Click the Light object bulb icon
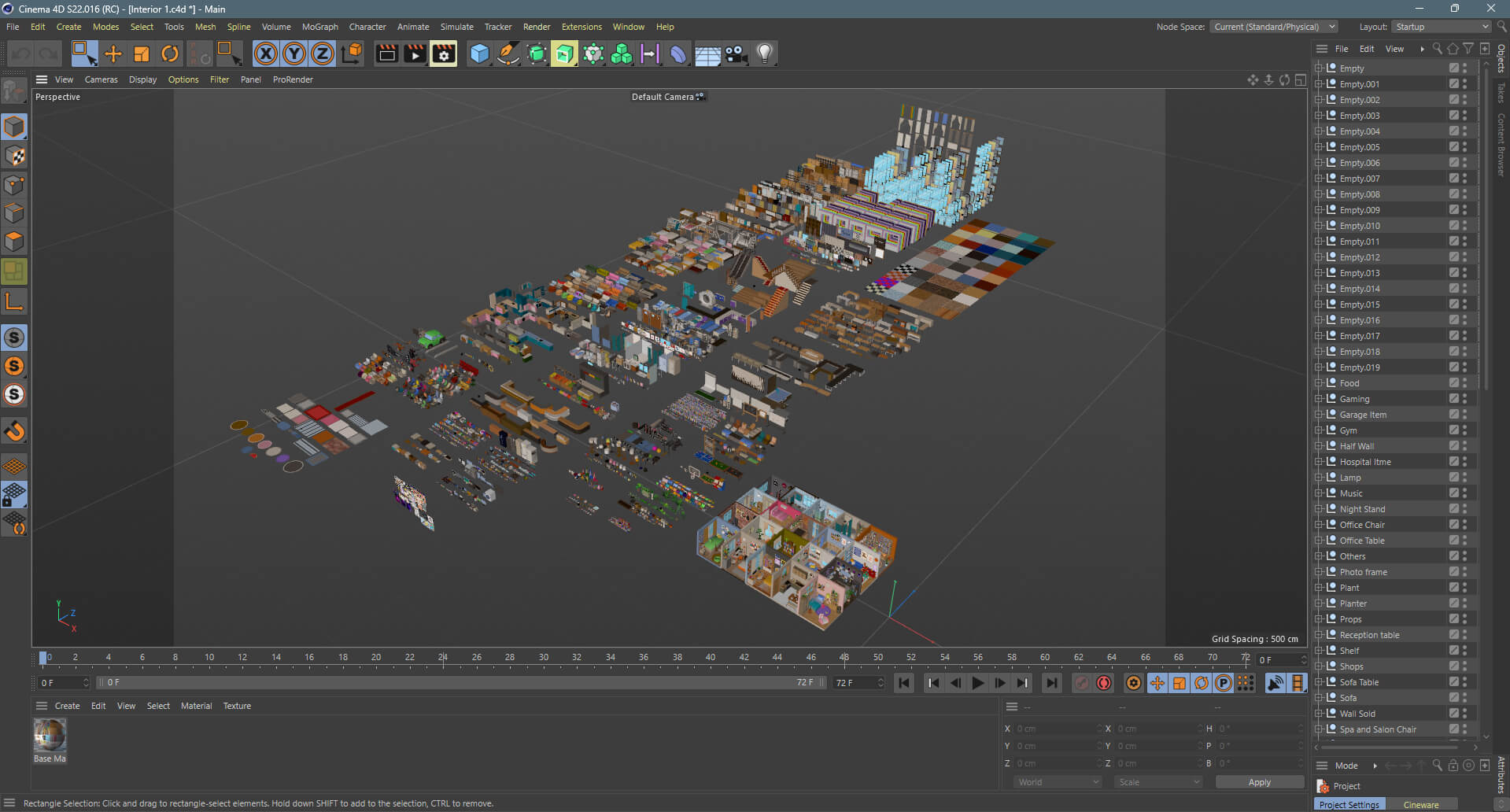The image size is (1510, 812). click(x=764, y=54)
